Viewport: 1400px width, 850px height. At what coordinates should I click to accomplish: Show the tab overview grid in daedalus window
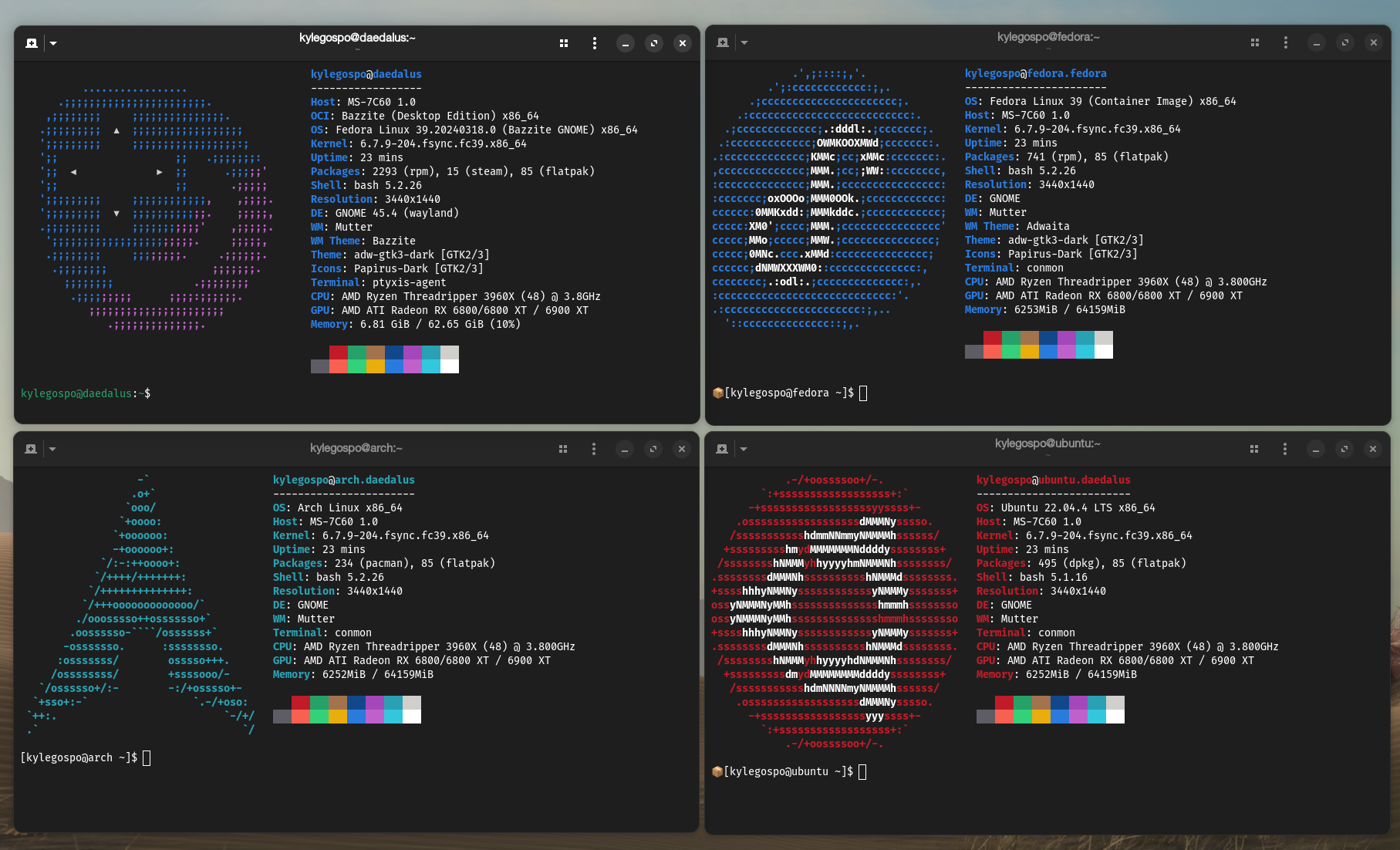click(x=564, y=43)
